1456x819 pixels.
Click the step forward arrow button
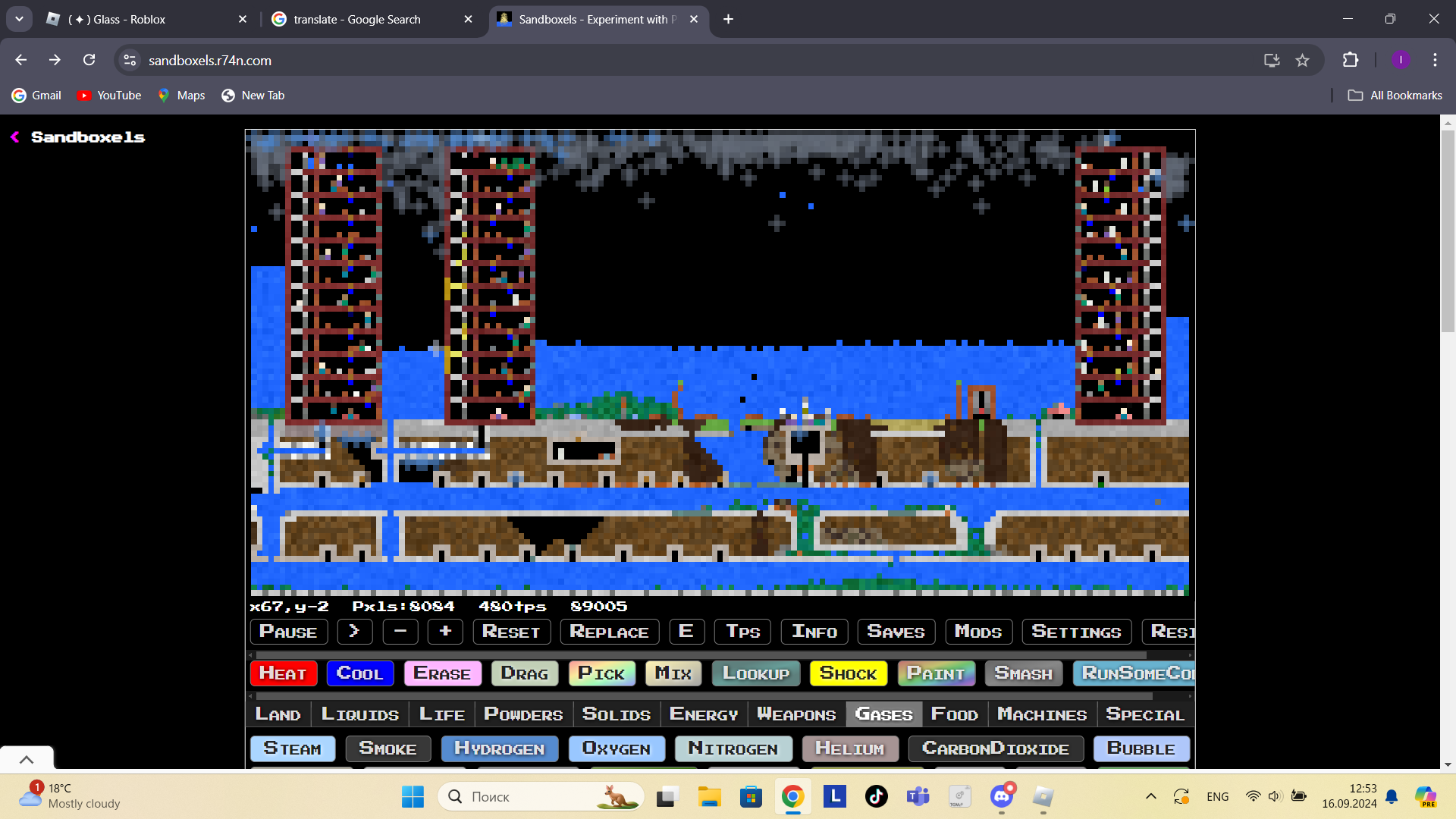pyautogui.click(x=354, y=632)
